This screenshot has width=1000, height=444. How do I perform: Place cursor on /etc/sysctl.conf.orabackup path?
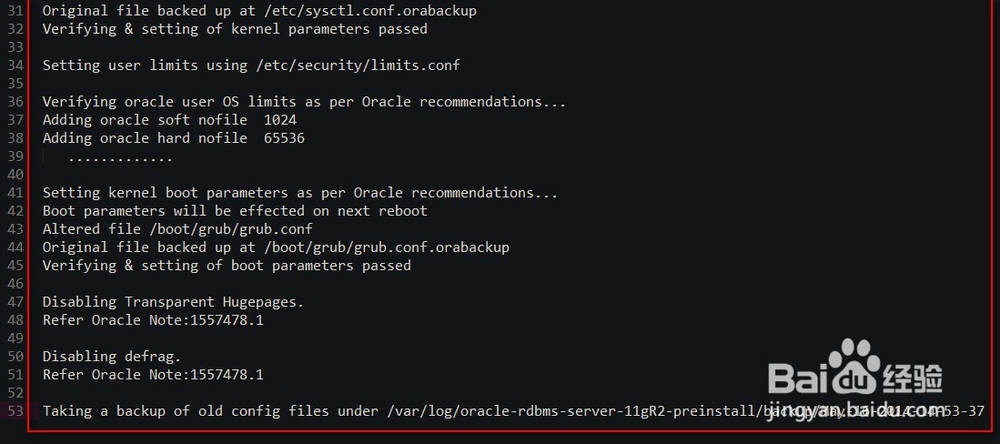pyautogui.click(x=367, y=11)
